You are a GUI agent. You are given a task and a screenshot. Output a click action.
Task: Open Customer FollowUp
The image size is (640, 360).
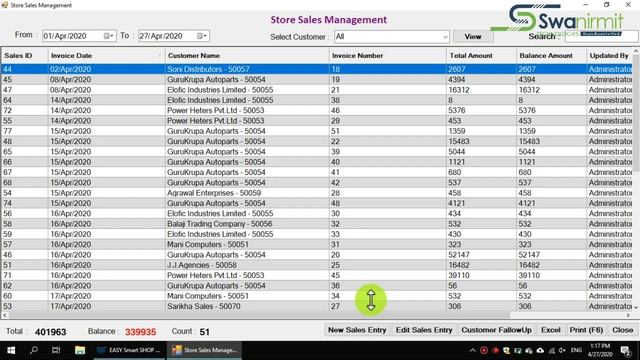click(x=496, y=330)
